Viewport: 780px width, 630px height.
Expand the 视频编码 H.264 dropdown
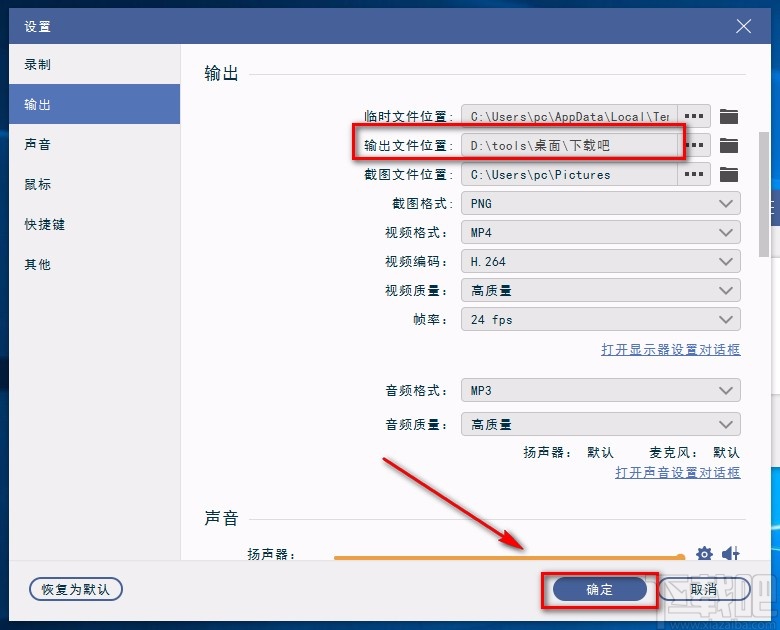point(600,261)
